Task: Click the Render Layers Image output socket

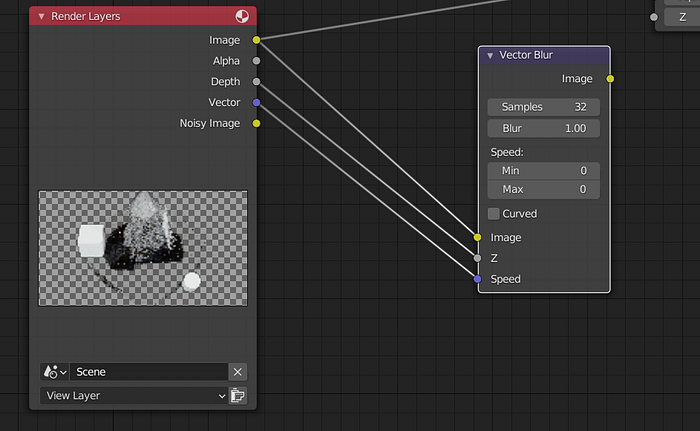Action: [256, 40]
